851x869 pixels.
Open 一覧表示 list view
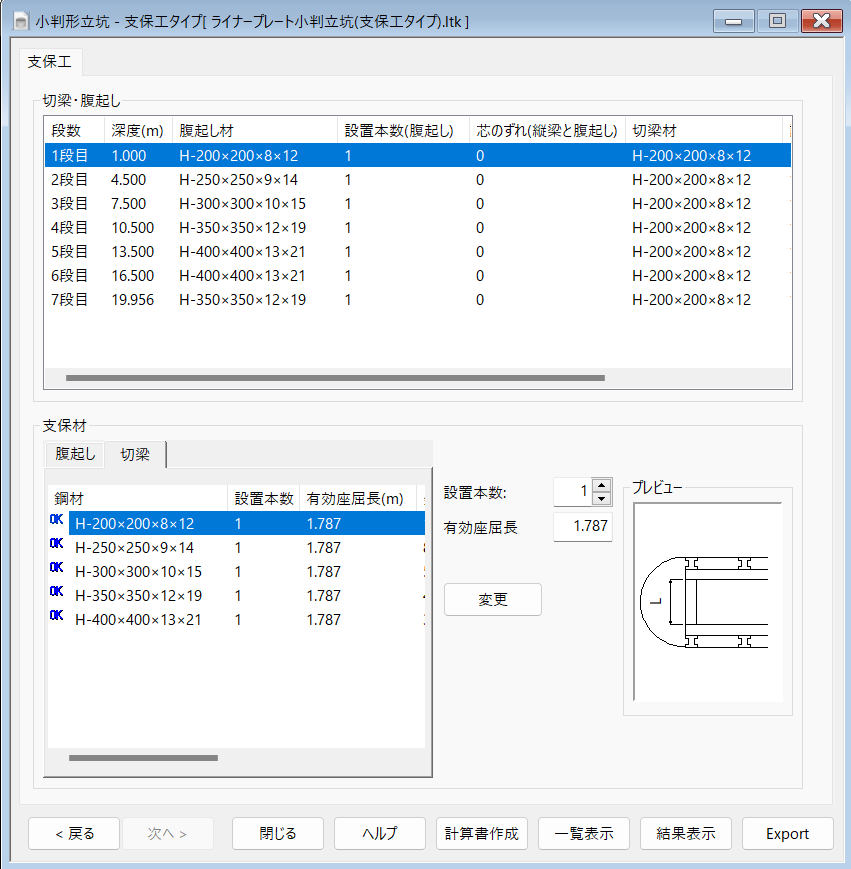click(585, 833)
